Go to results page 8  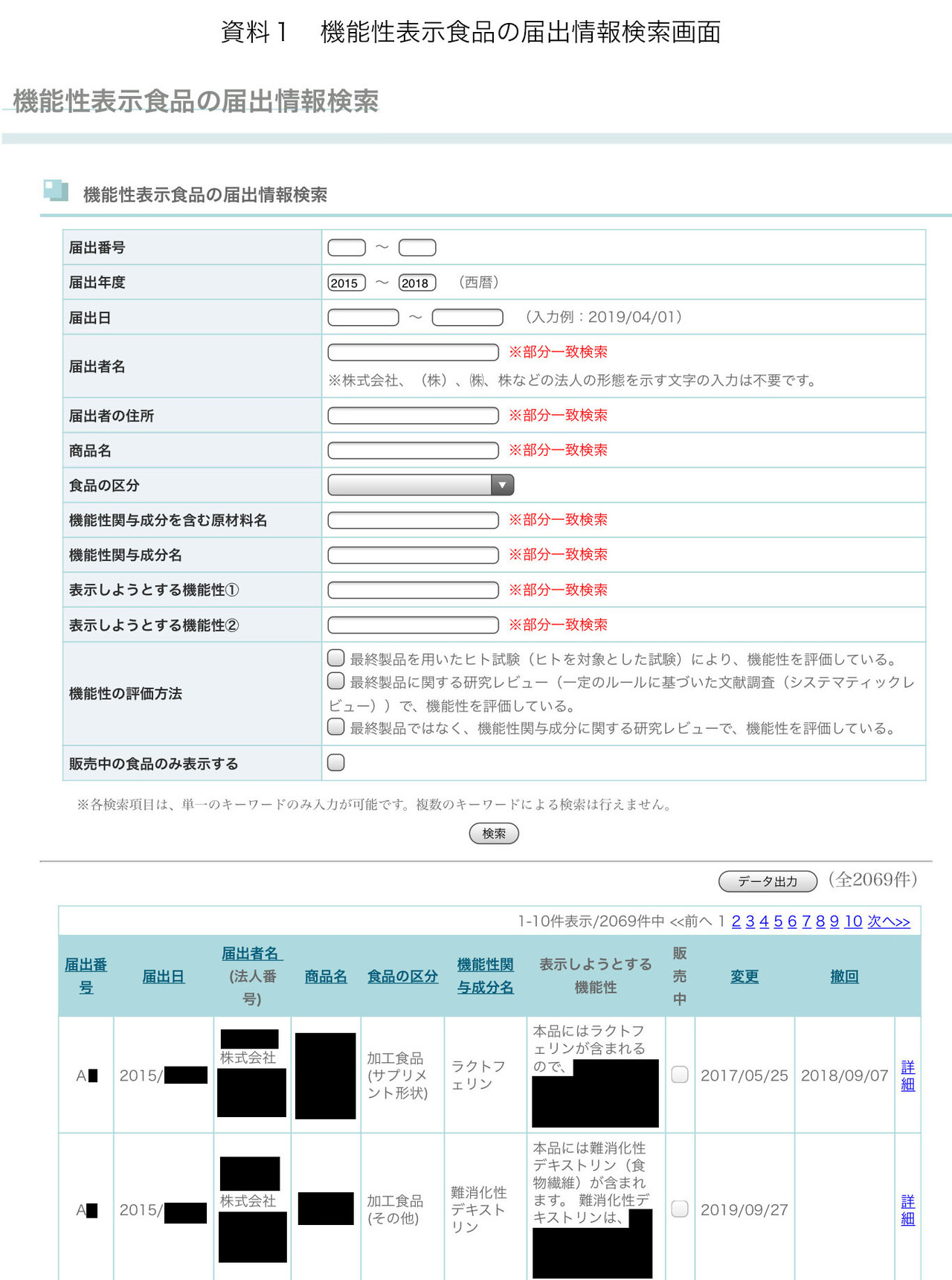point(820,922)
